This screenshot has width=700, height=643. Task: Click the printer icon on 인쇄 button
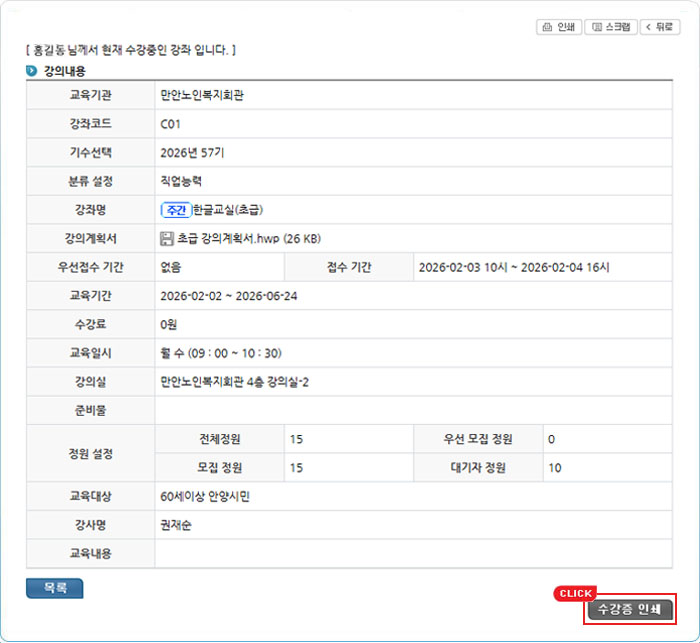coord(547,27)
